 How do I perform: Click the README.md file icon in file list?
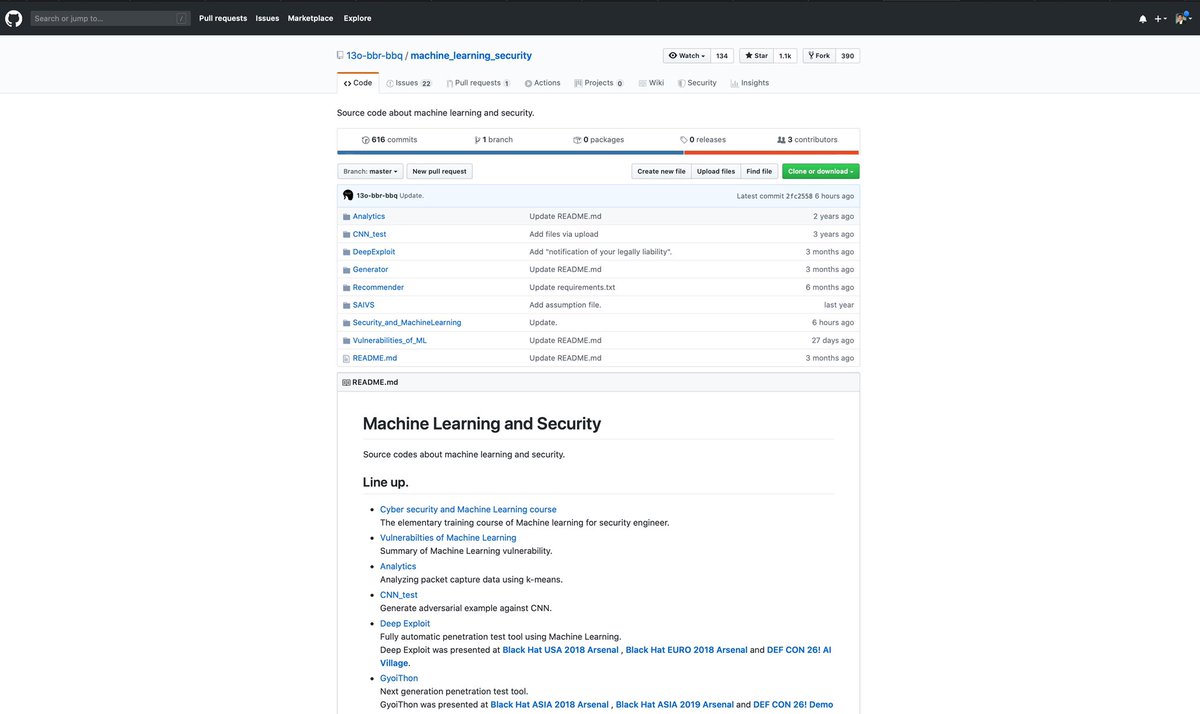[346, 358]
